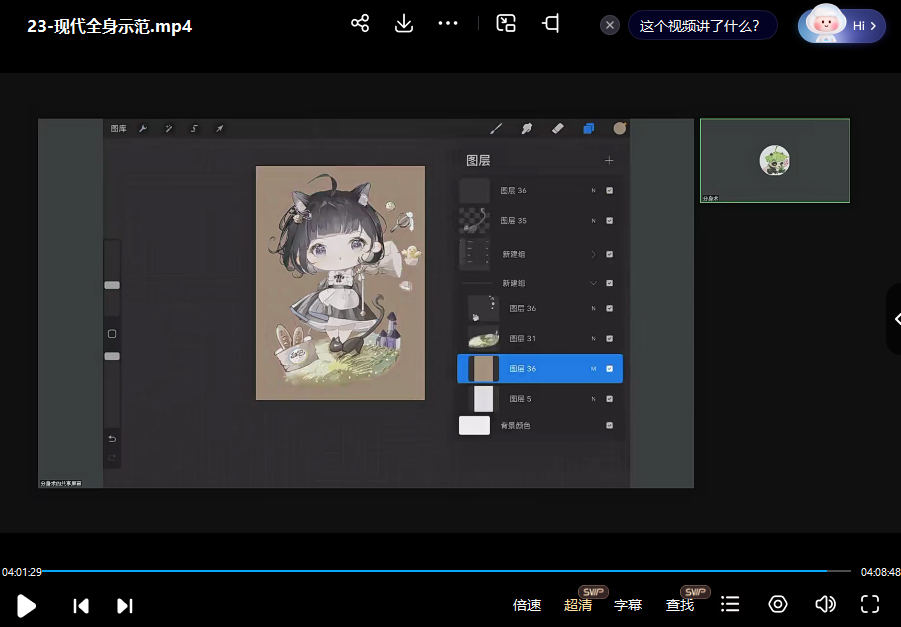Click the picture-in-picture icon in the top bar
901x627 pixels.
[x=506, y=24]
